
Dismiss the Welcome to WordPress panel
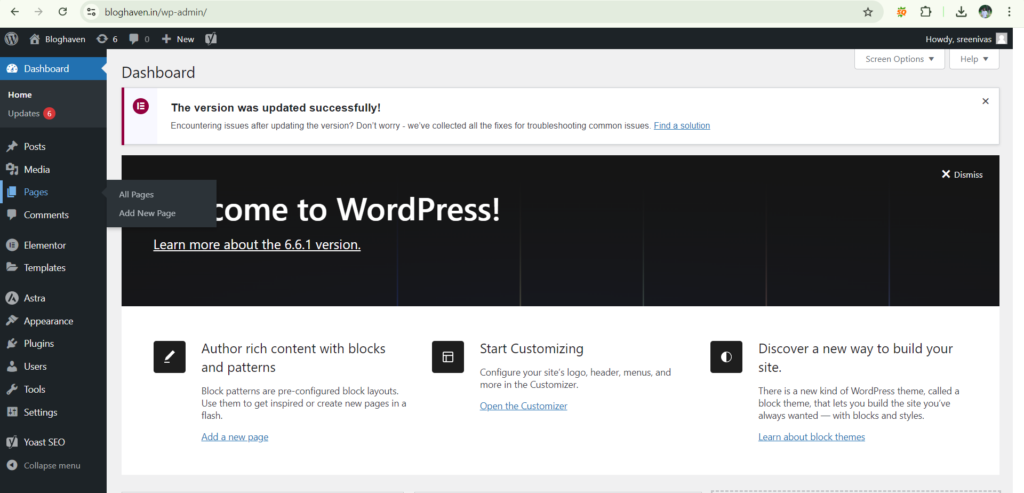pos(962,174)
